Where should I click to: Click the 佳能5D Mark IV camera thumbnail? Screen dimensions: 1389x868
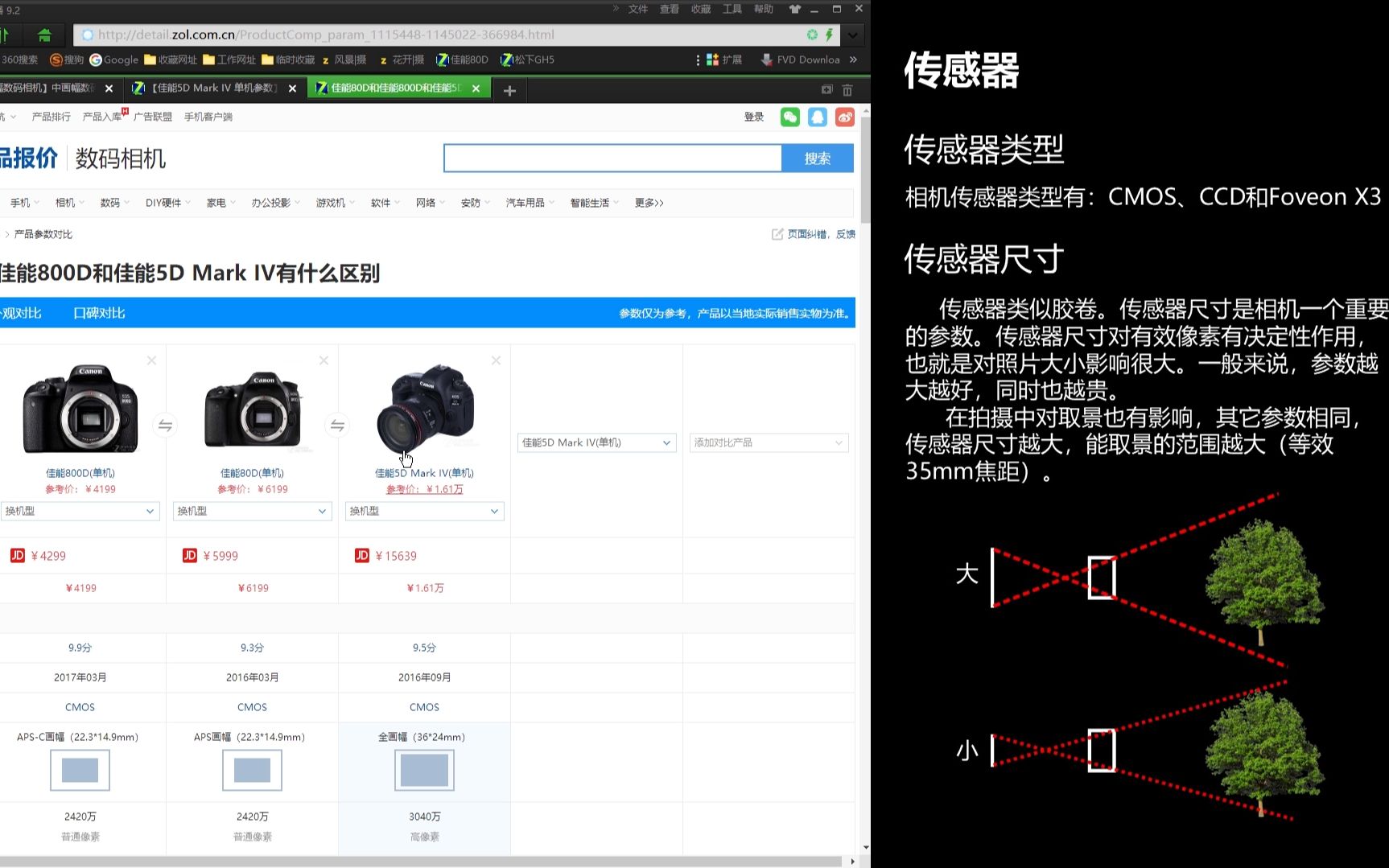(425, 408)
